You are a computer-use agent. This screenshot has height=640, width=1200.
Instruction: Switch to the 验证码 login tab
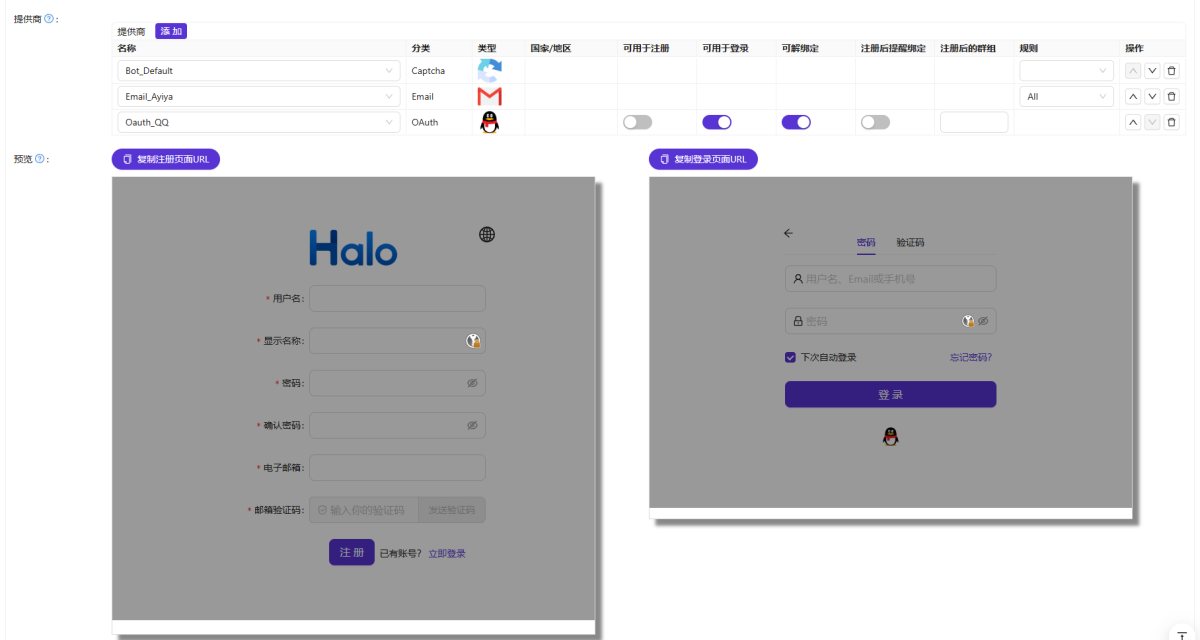tap(910, 243)
